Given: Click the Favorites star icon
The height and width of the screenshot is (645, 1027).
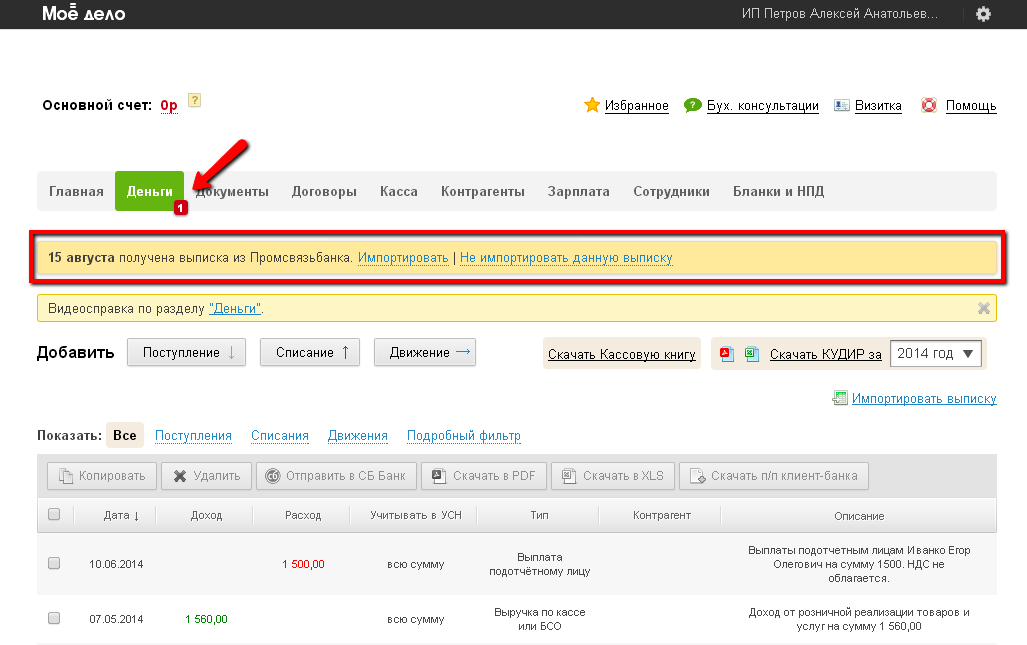Looking at the screenshot, I should pyautogui.click(x=592, y=105).
